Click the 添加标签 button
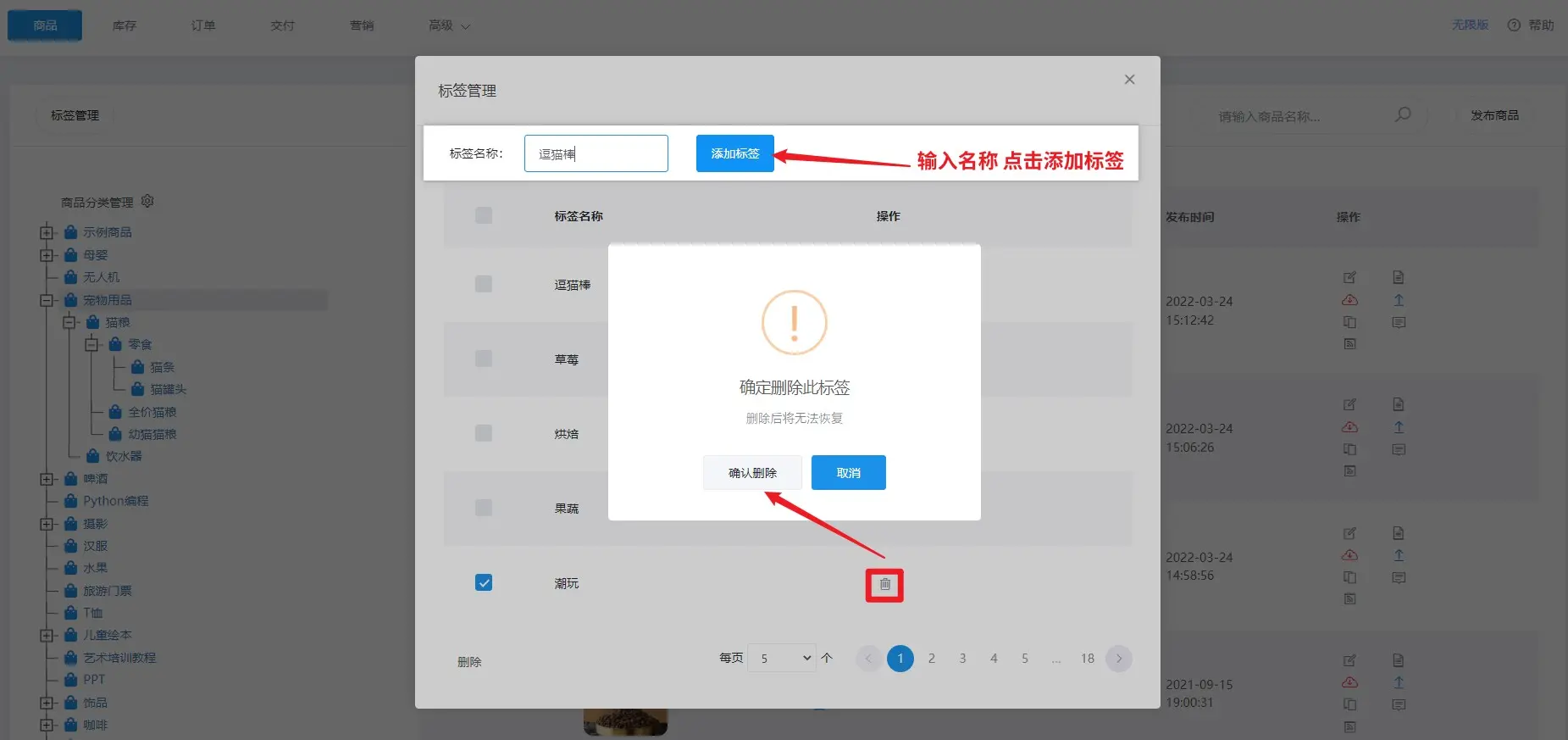 pyautogui.click(x=735, y=153)
